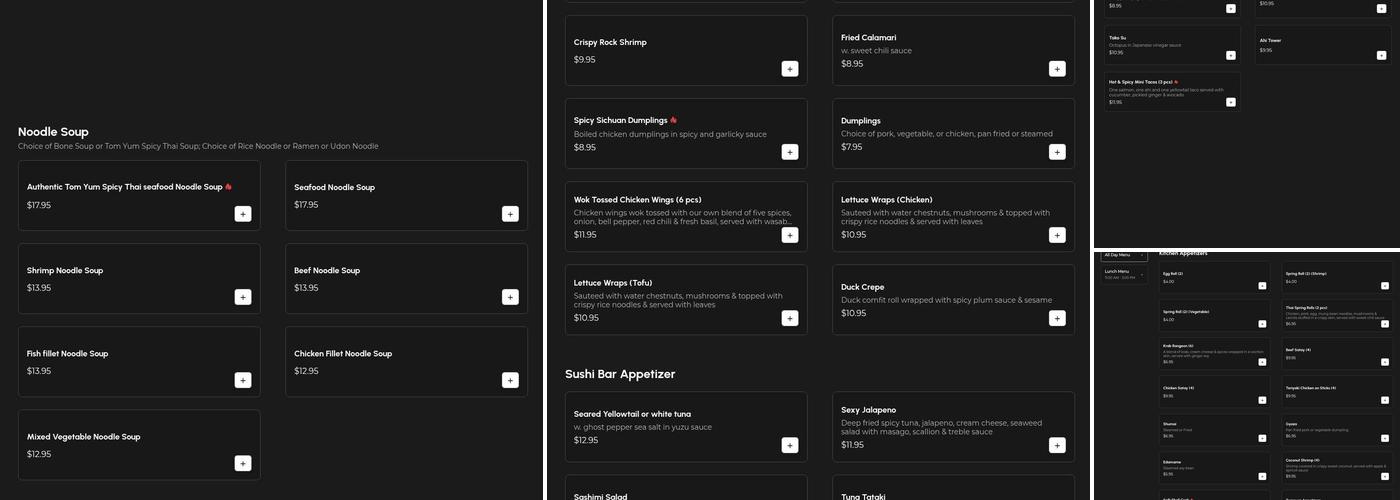This screenshot has height=500, width=1400.
Task: Add Spicy Sichuan Dumplings to cart
Action: (790, 151)
